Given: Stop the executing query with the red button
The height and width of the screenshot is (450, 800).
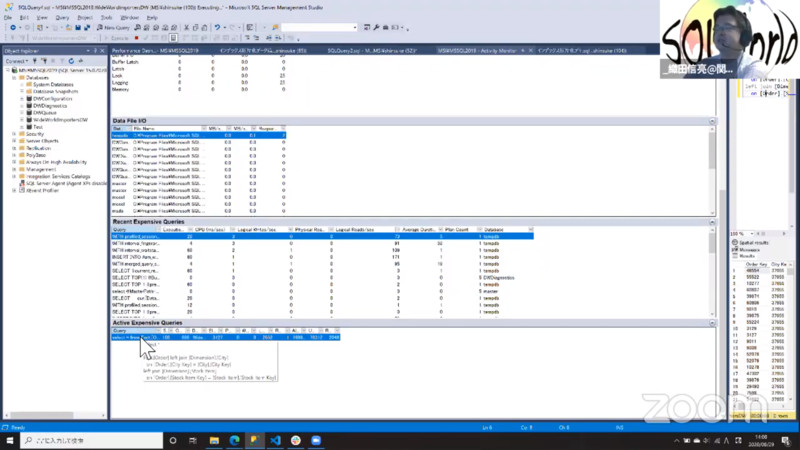Looking at the screenshot, I should pos(136,38).
